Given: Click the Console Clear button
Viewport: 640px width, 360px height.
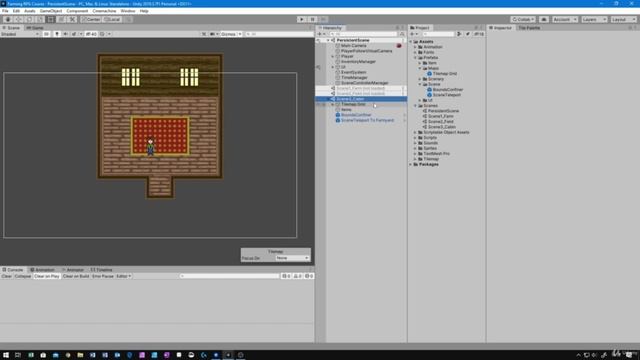Looking at the screenshot, I should click(x=7, y=276).
